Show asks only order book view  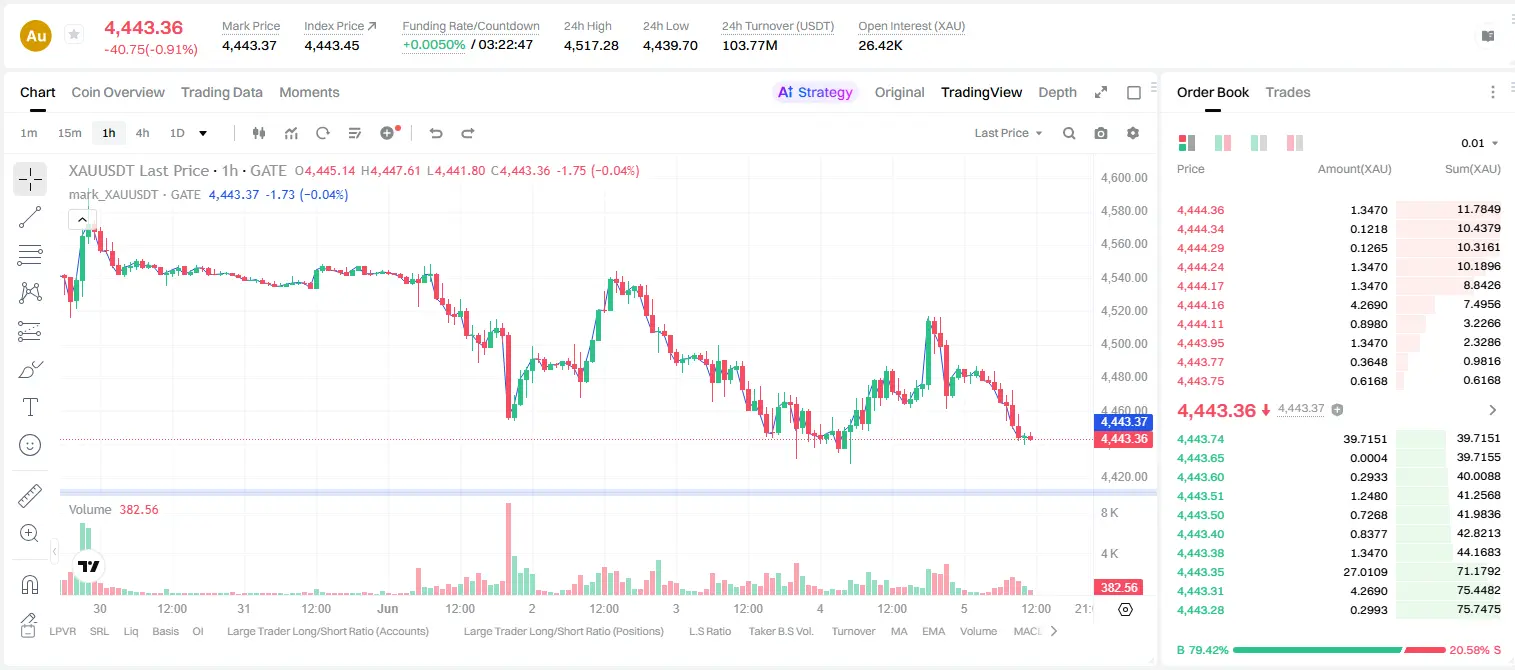tap(1295, 143)
